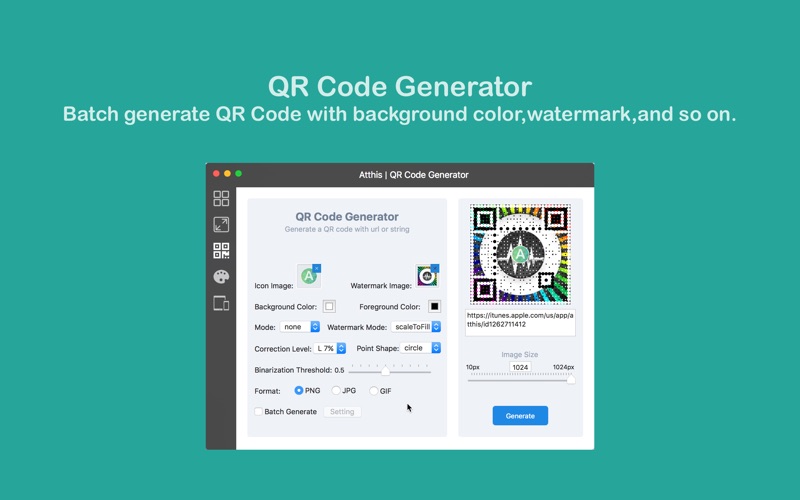Open the grid dashboard sidebar icon
This screenshot has width=800, height=500.
(x=221, y=199)
